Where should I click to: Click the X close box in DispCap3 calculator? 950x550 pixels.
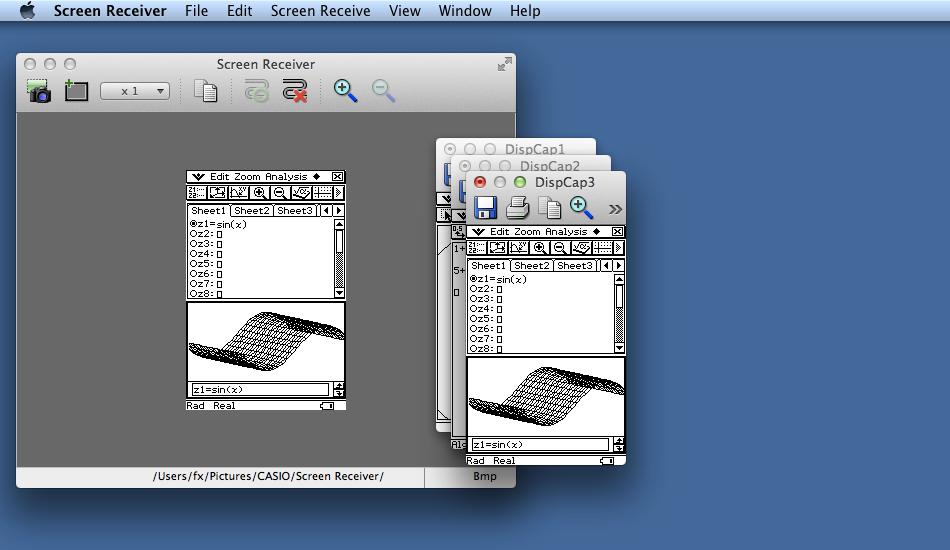point(617,232)
